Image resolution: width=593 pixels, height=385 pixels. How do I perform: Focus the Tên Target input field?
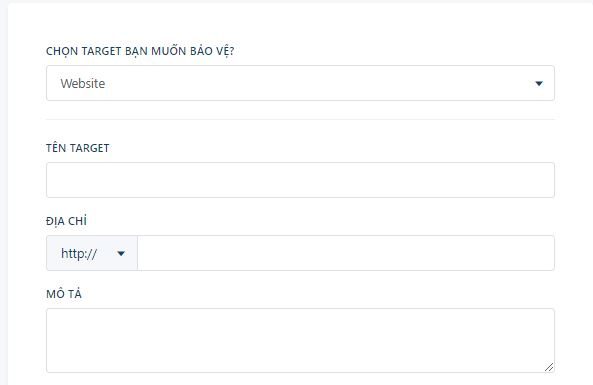click(300, 180)
